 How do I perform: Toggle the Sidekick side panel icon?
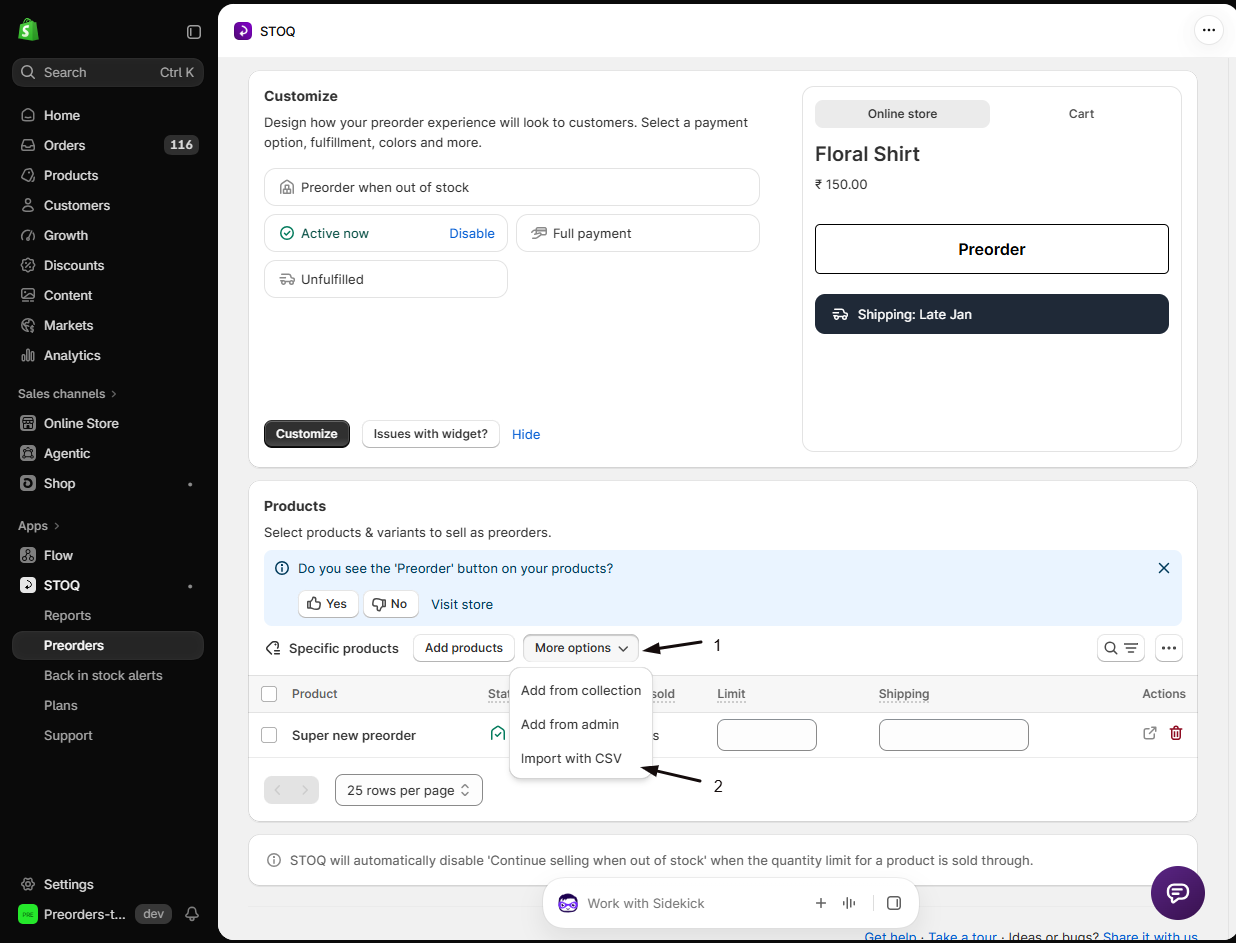coord(894,903)
